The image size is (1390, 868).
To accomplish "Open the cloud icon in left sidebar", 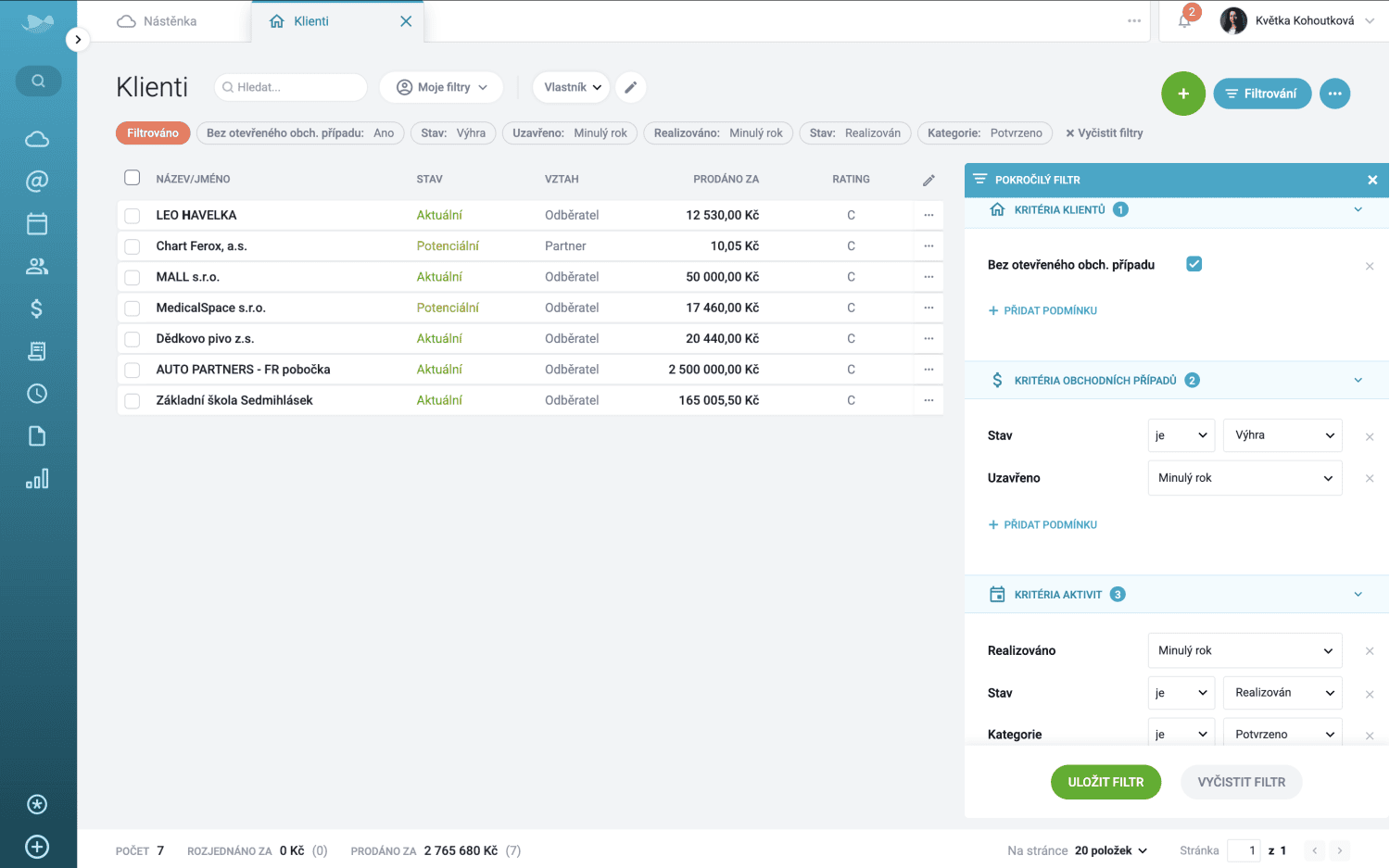I will pos(37,139).
